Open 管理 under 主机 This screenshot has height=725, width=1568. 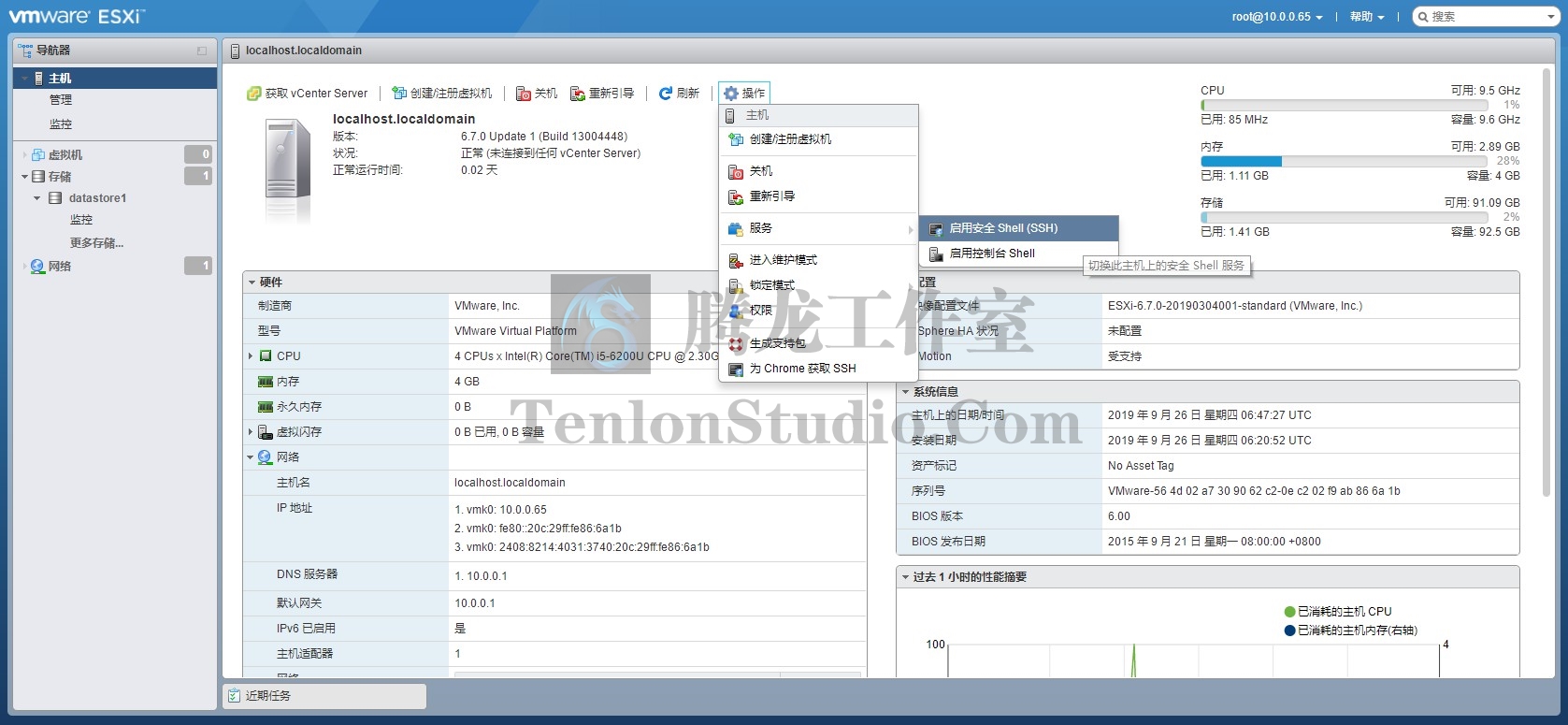tap(61, 100)
